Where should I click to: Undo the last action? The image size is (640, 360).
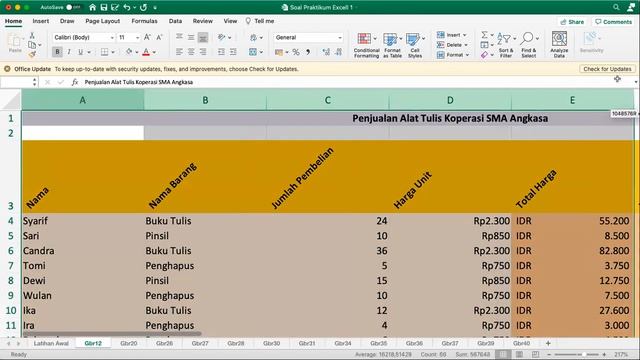127,7
